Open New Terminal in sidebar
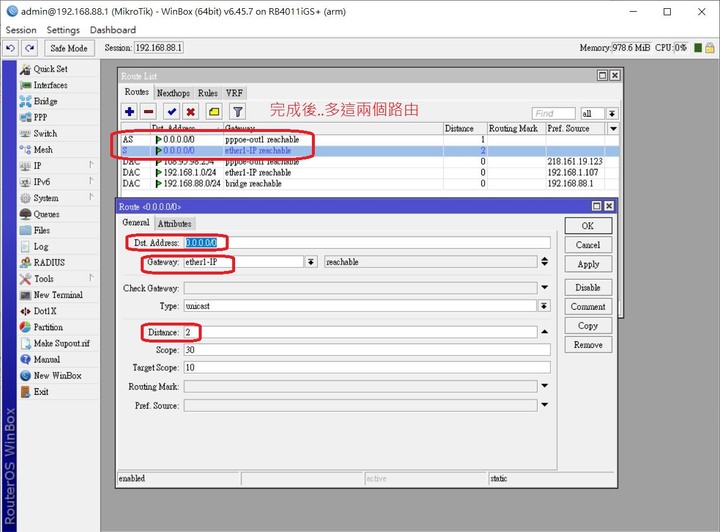This screenshot has width=720, height=532. click(58, 295)
